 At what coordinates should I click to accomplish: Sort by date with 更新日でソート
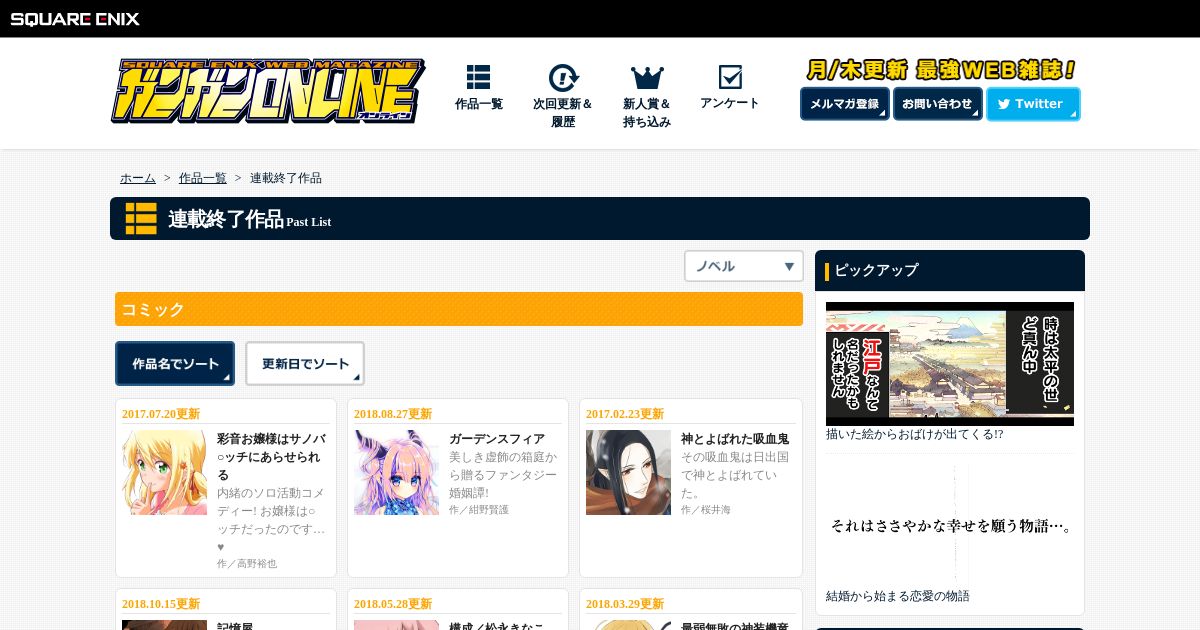(305, 363)
